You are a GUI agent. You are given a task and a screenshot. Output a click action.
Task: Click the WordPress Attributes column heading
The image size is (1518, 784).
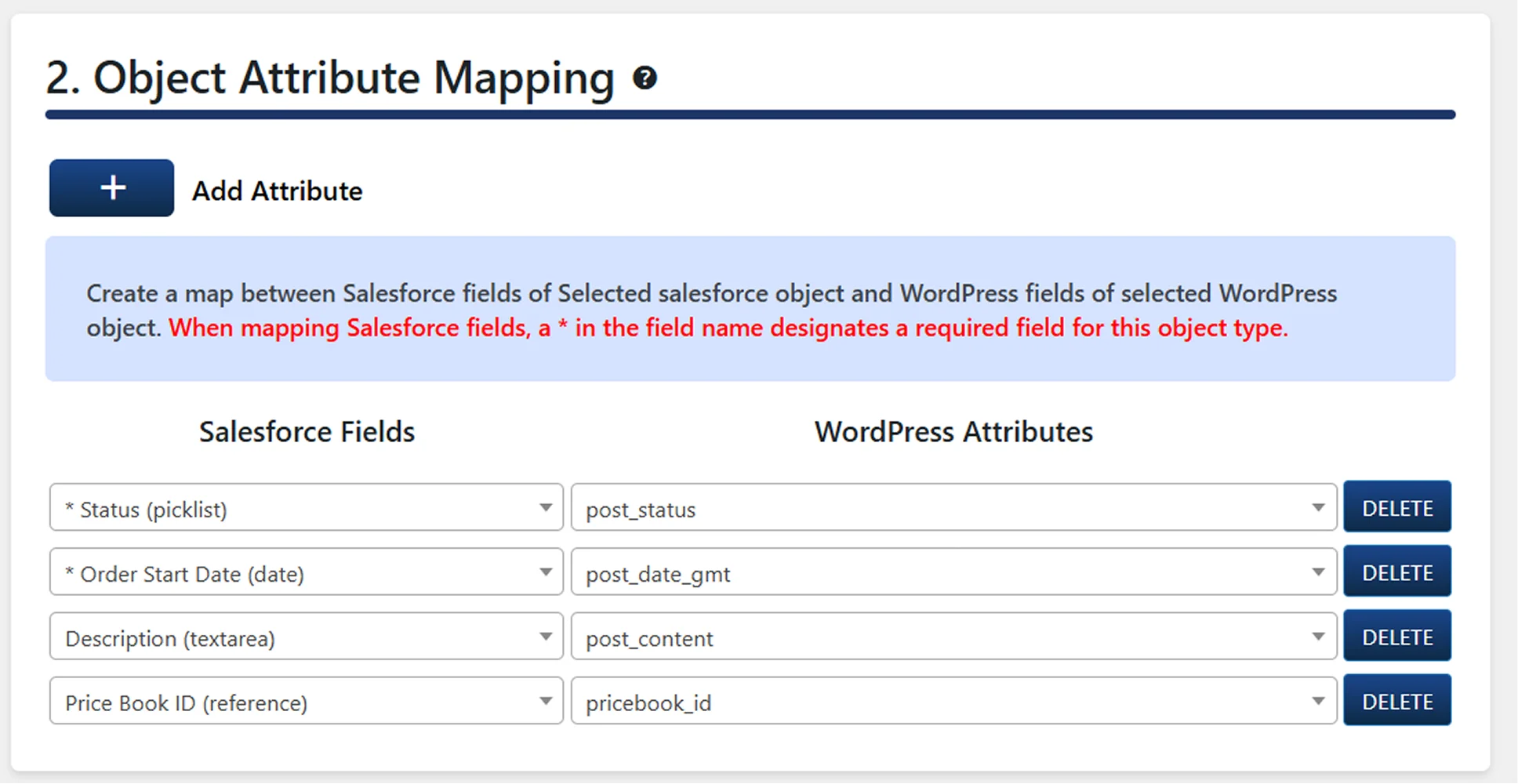pos(953,432)
